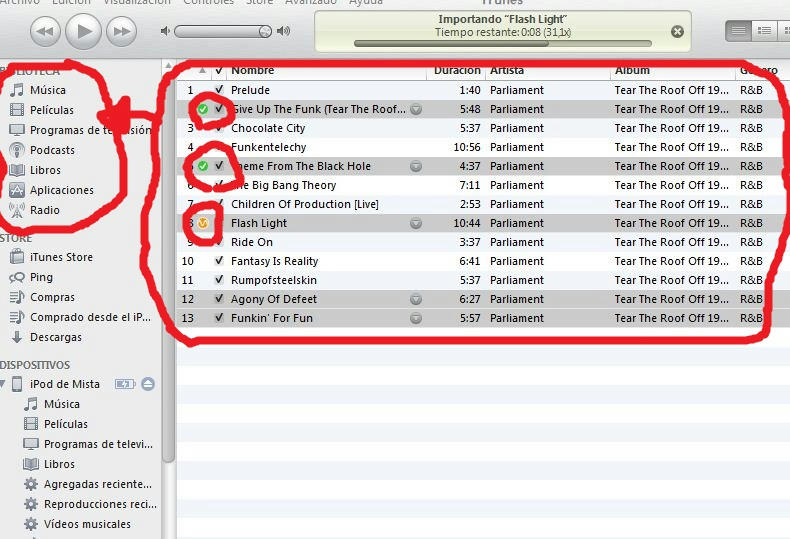The height and width of the screenshot is (539, 790).
Task: Open the Podcasts library
Action: 52,150
